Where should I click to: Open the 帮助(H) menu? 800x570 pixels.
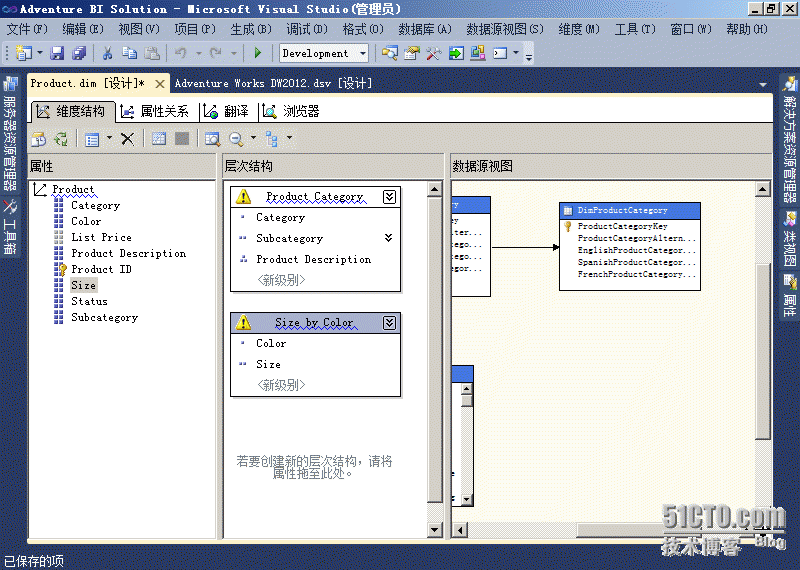click(746, 29)
